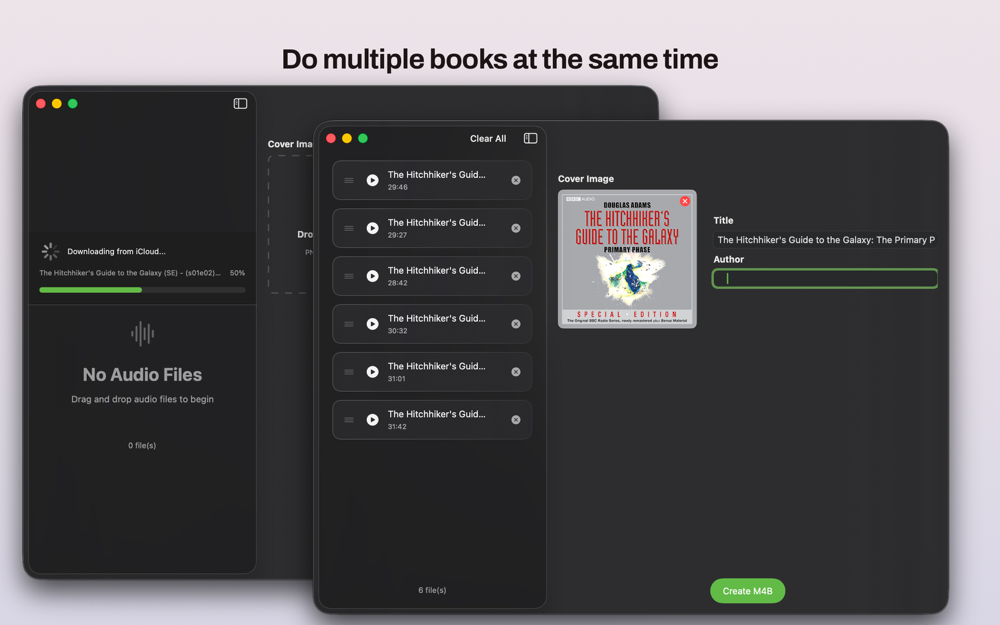
Task: Click the 'Author' field label
Action: (728, 260)
